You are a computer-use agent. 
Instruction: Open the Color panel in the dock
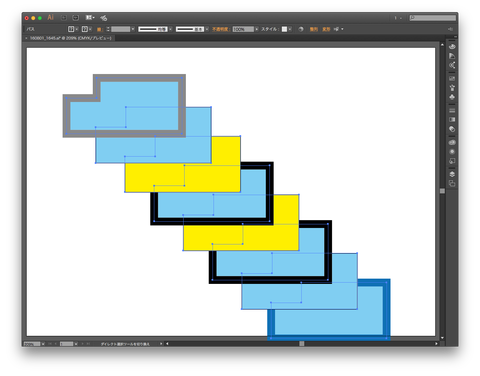[452, 46]
